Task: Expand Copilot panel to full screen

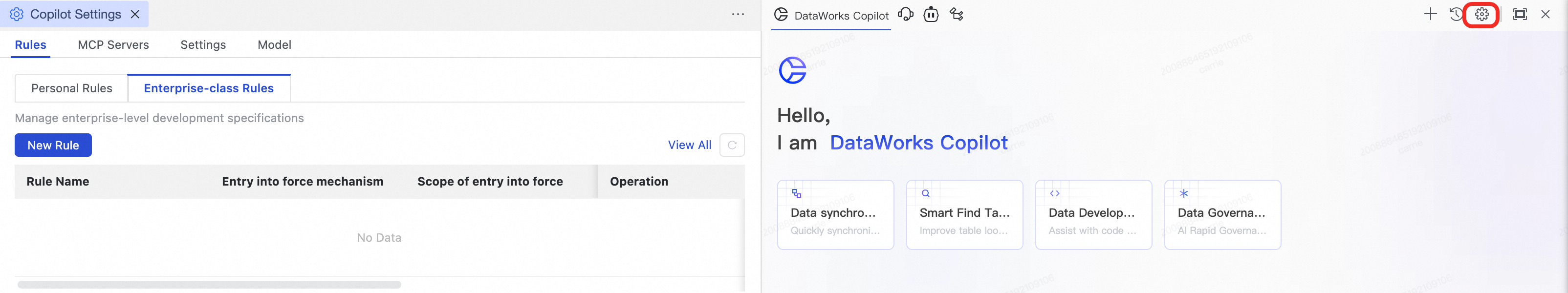Action: click(1519, 14)
